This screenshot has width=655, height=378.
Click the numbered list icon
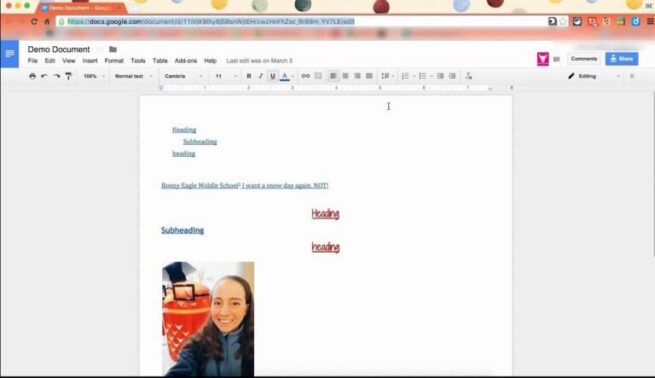[x=405, y=76]
